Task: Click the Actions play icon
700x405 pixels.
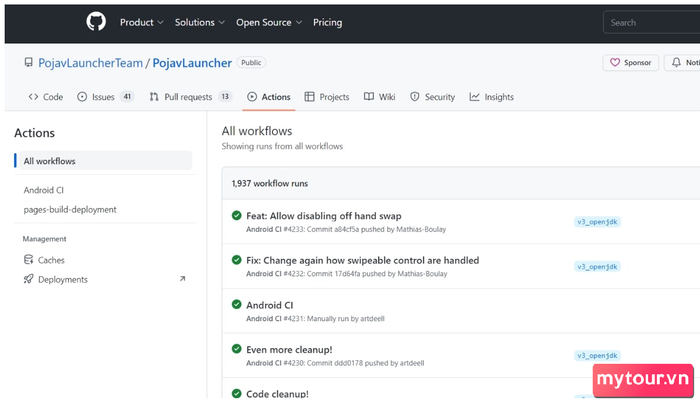Action: 252,96
